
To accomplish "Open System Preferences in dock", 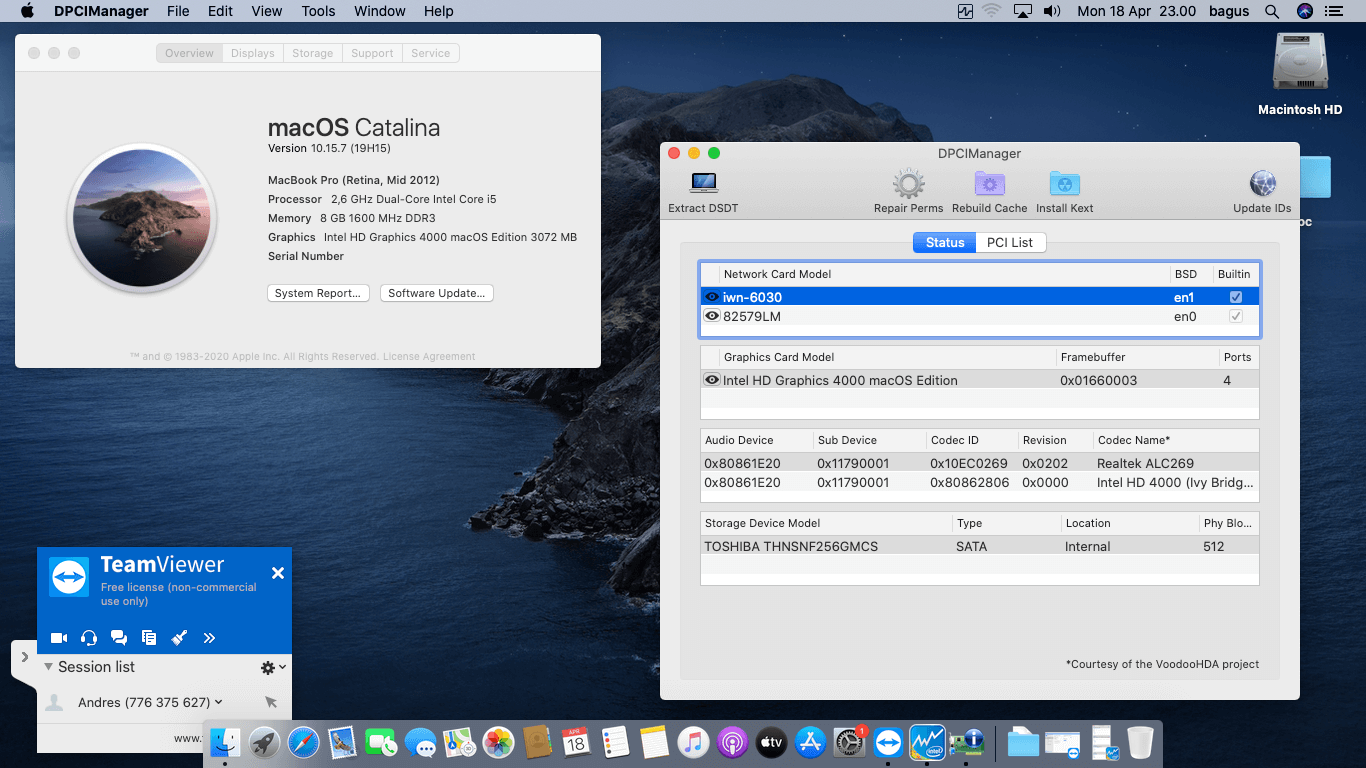I will point(849,742).
